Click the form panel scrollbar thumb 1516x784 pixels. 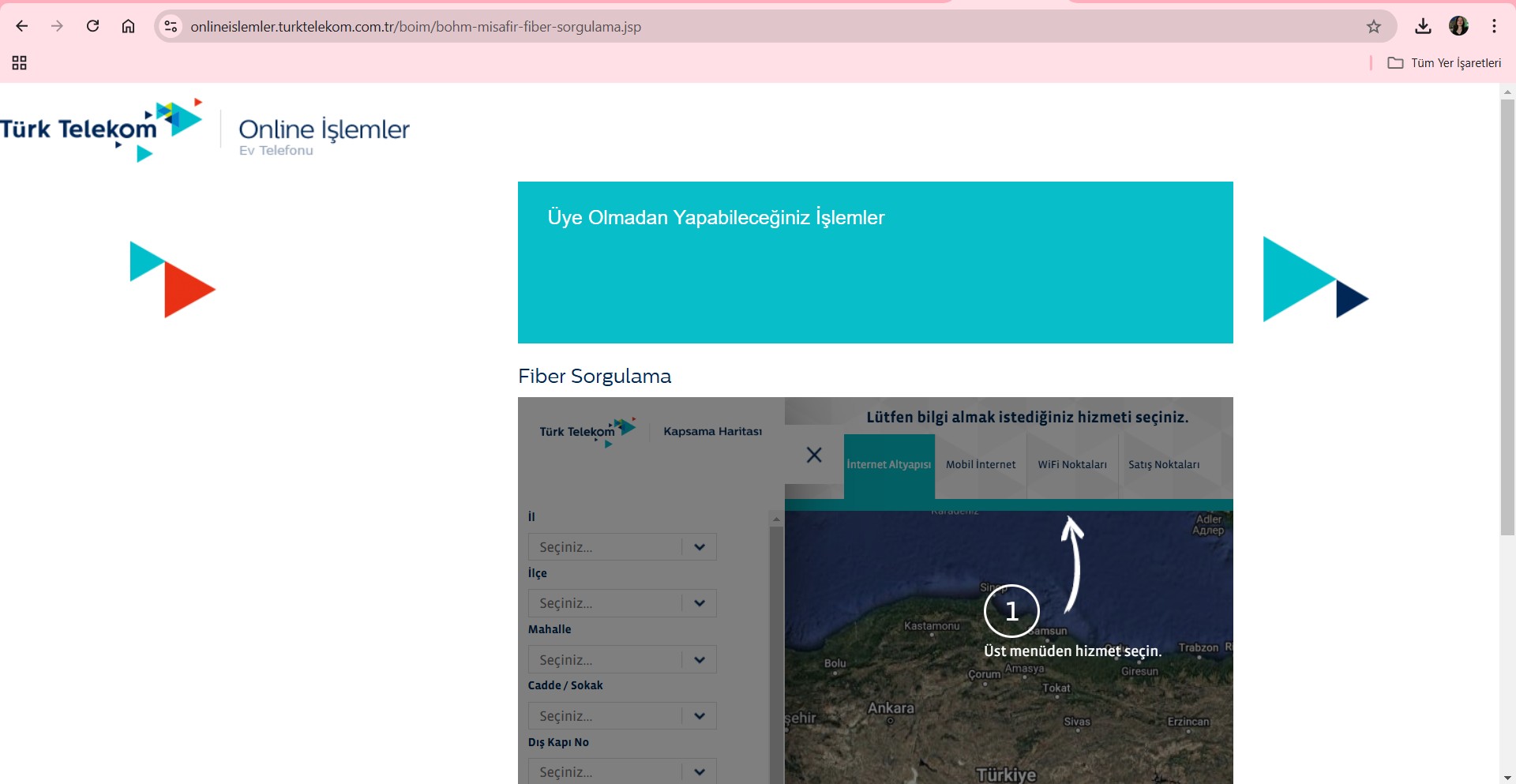tap(776, 655)
